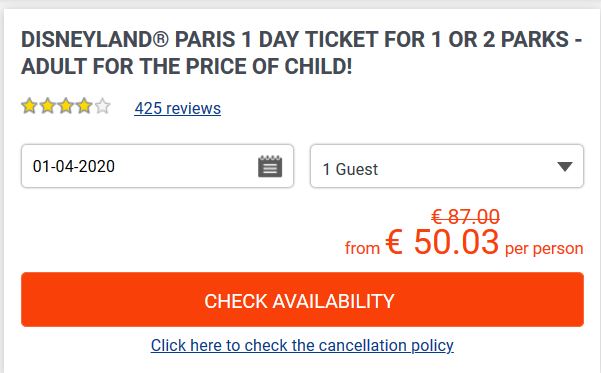Click the fourth yellow rating star

tap(84, 106)
